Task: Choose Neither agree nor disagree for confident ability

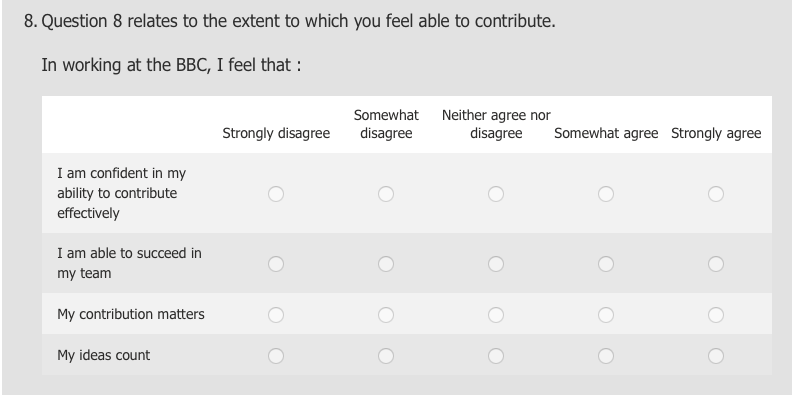Action: [496, 194]
